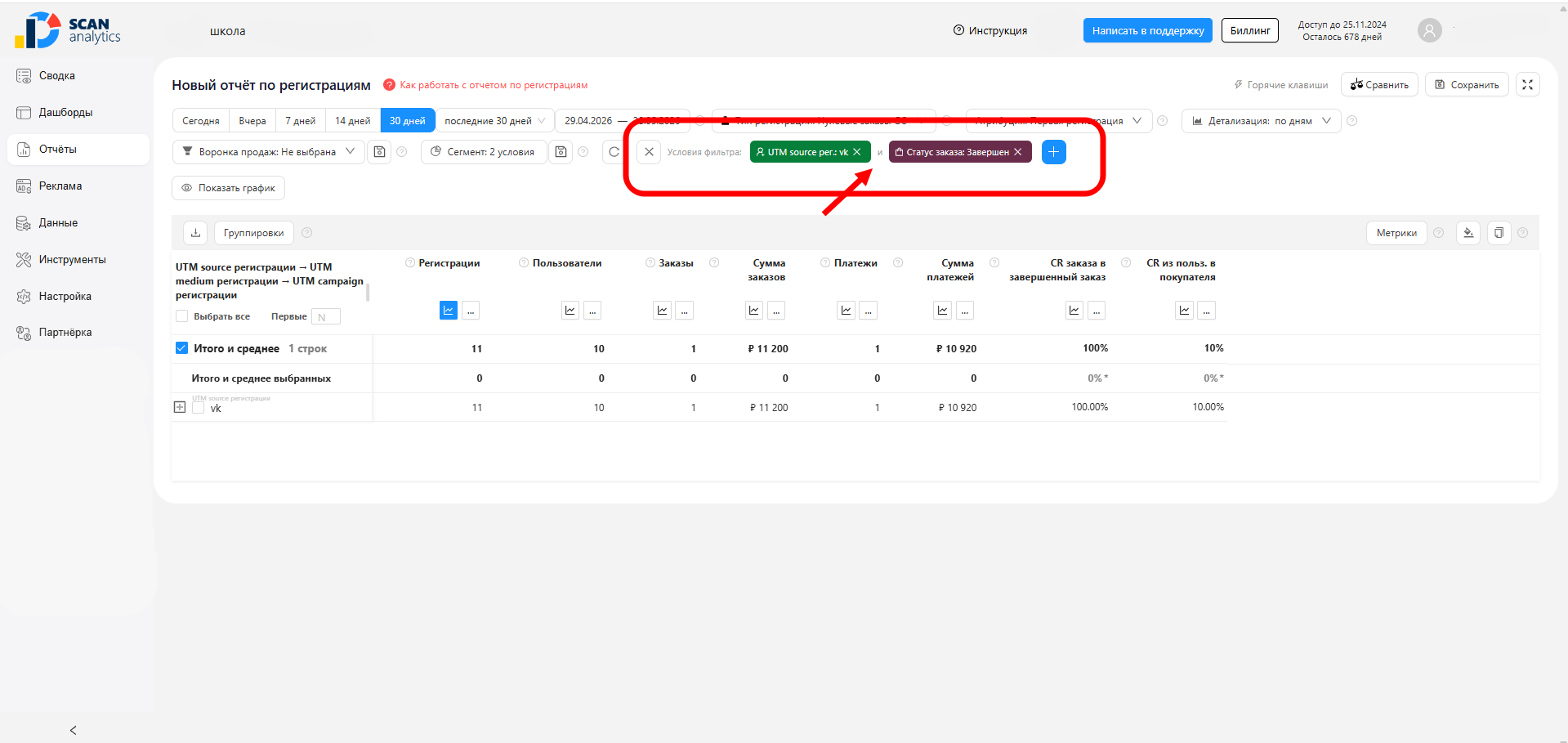Click the refresh circular arrow icon
Screen dimensions: 1568x743
point(614,152)
